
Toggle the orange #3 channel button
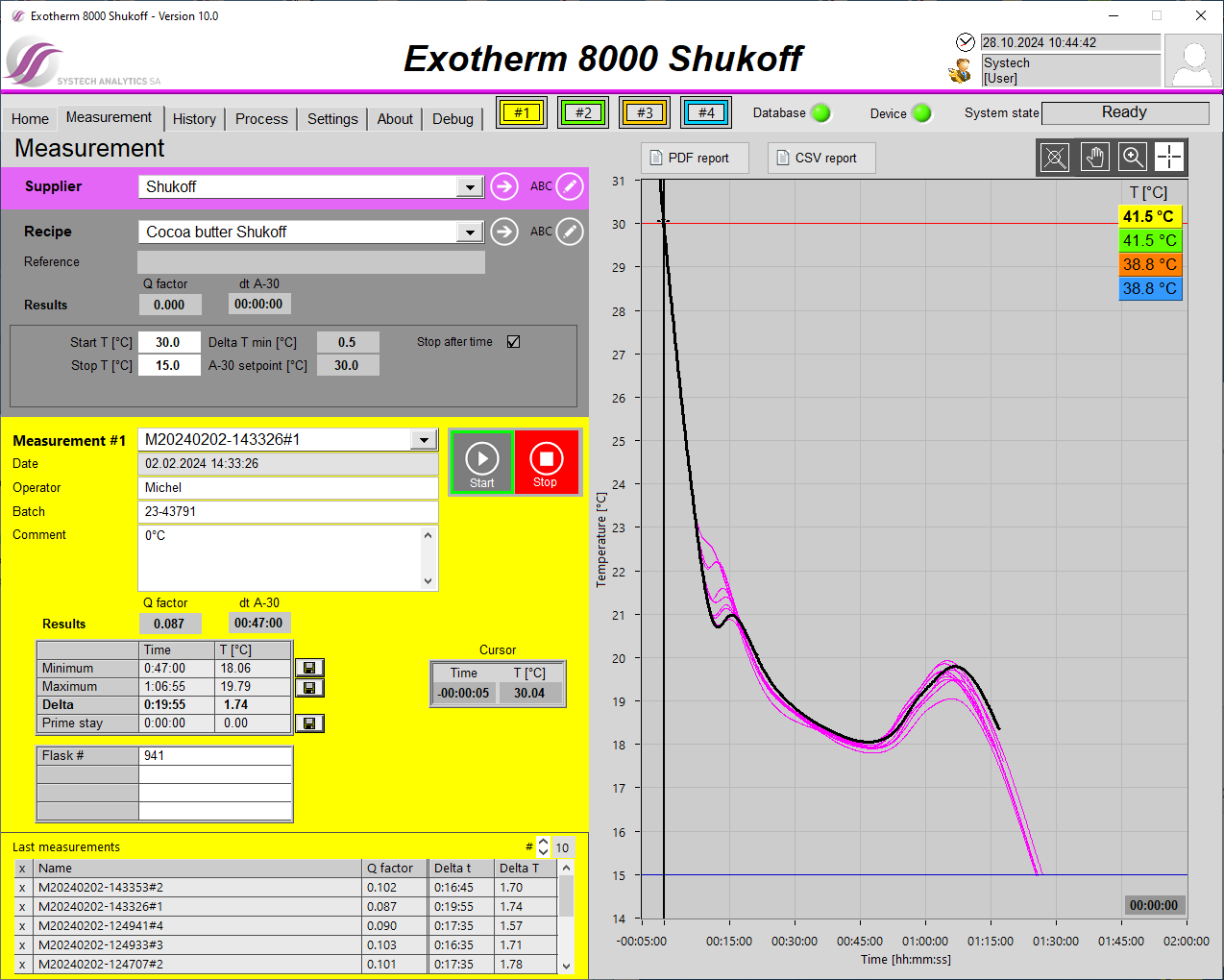tap(645, 112)
